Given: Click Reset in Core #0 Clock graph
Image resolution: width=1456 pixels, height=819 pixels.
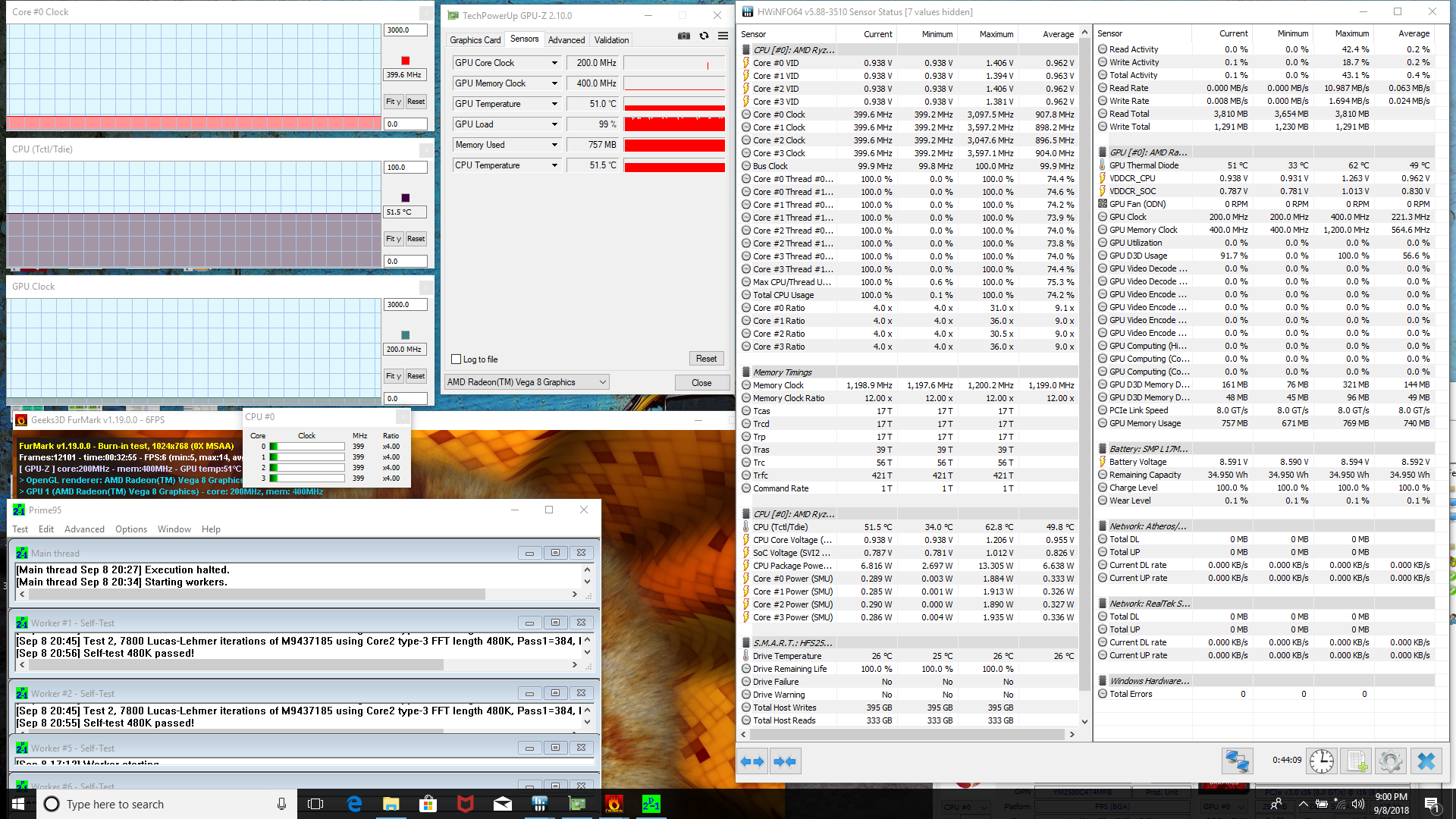Looking at the screenshot, I should click(x=416, y=102).
